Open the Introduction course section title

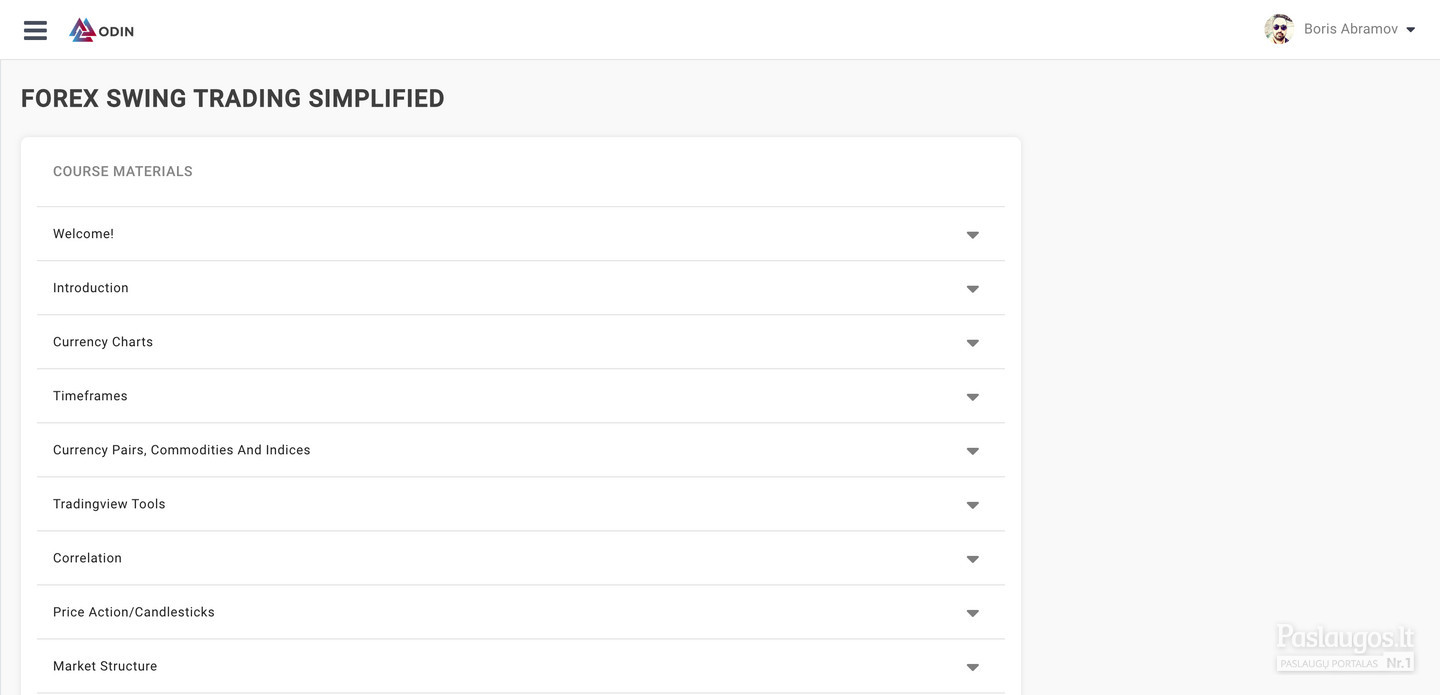coord(91,288)
